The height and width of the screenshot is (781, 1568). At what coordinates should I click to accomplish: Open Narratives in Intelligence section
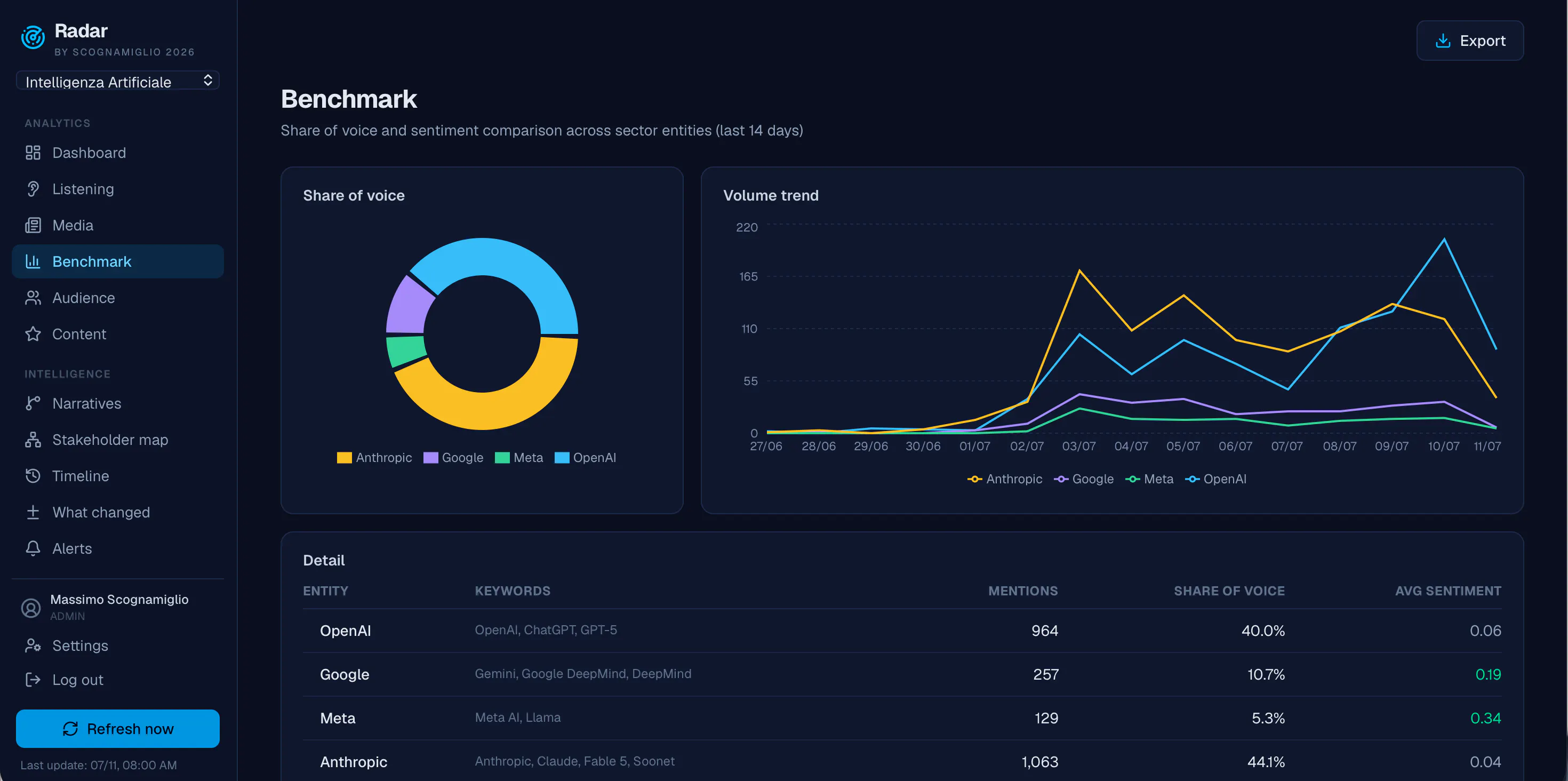117,404
